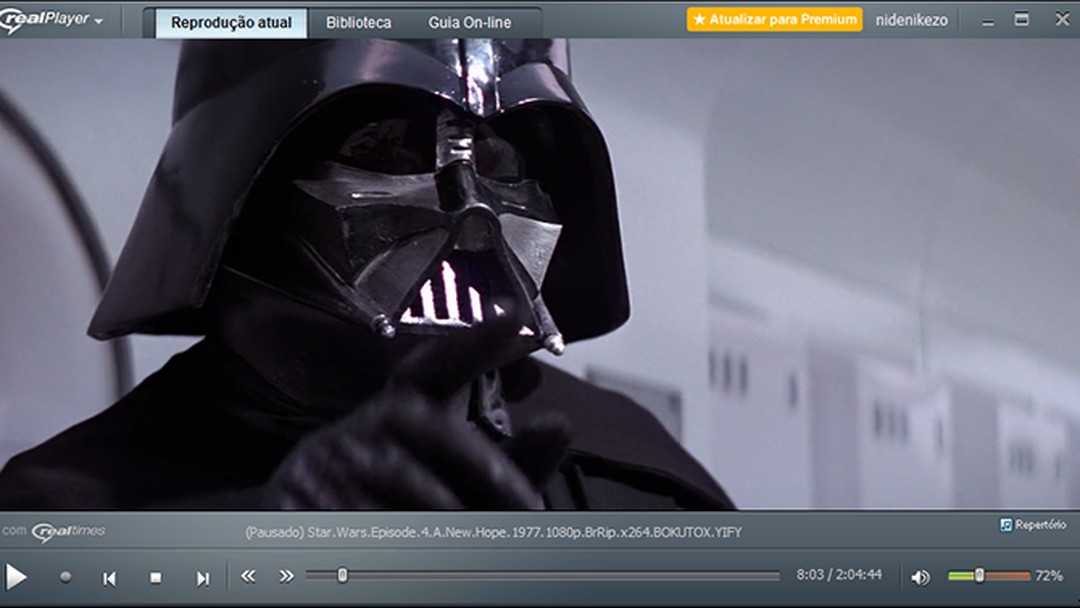Select the Reprodução atual tab

coord(231,22)
